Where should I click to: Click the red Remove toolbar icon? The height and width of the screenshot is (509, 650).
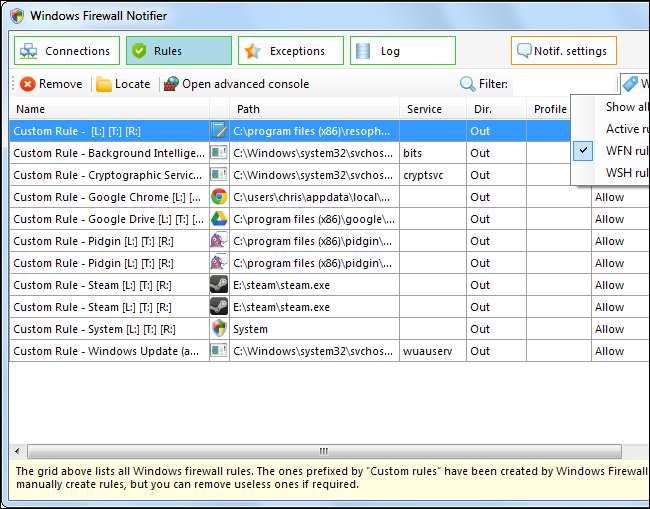(28, 84)
